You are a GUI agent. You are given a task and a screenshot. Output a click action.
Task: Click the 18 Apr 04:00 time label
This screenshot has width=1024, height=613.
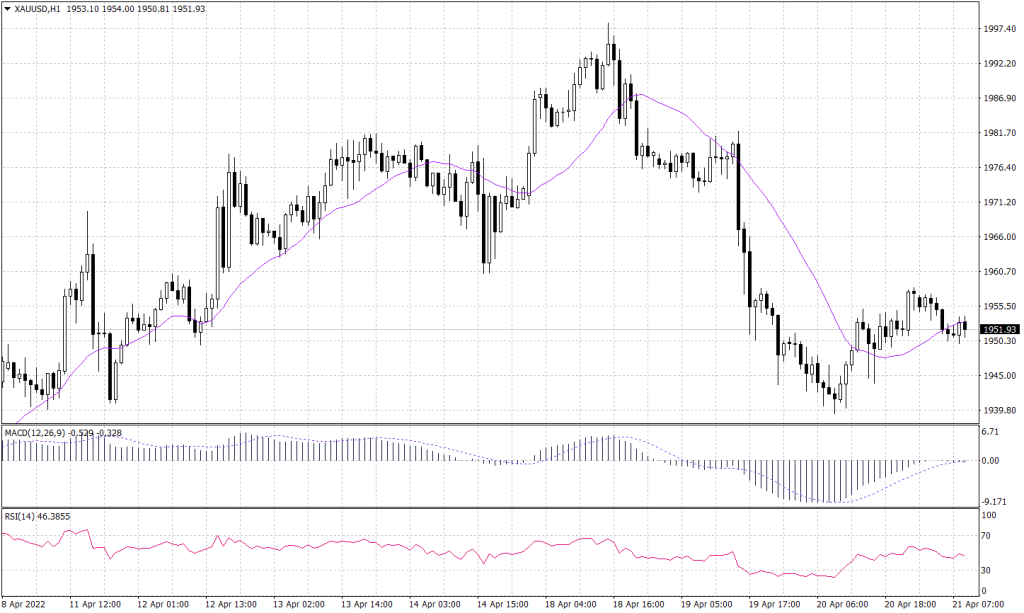tap(571, 605)
